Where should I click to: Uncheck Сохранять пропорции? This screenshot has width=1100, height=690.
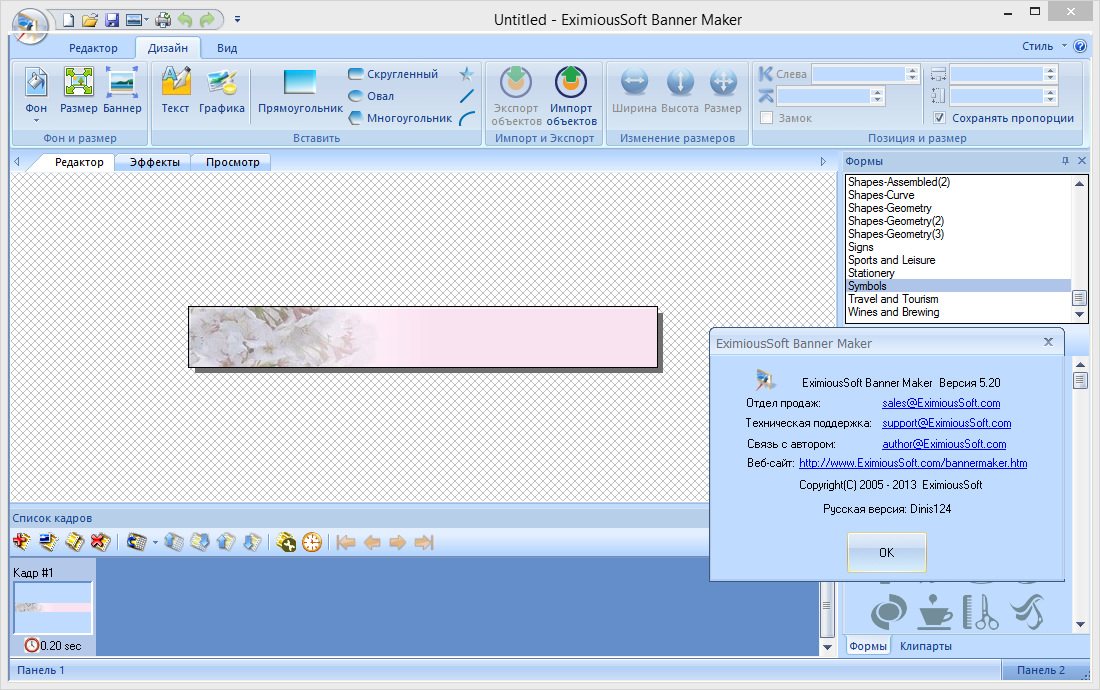[x=939, y=118]
